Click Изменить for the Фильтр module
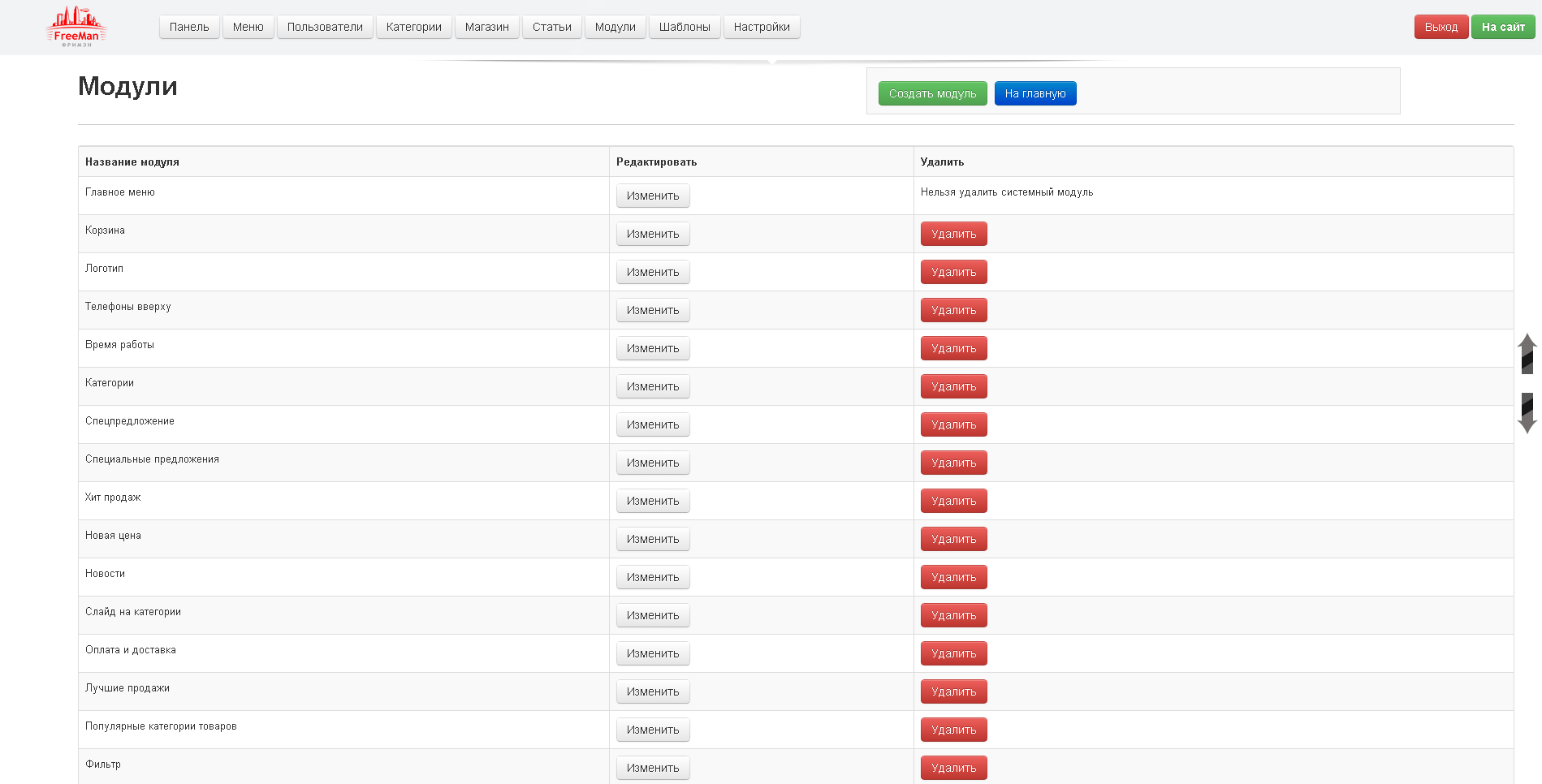 click(652, 768)
